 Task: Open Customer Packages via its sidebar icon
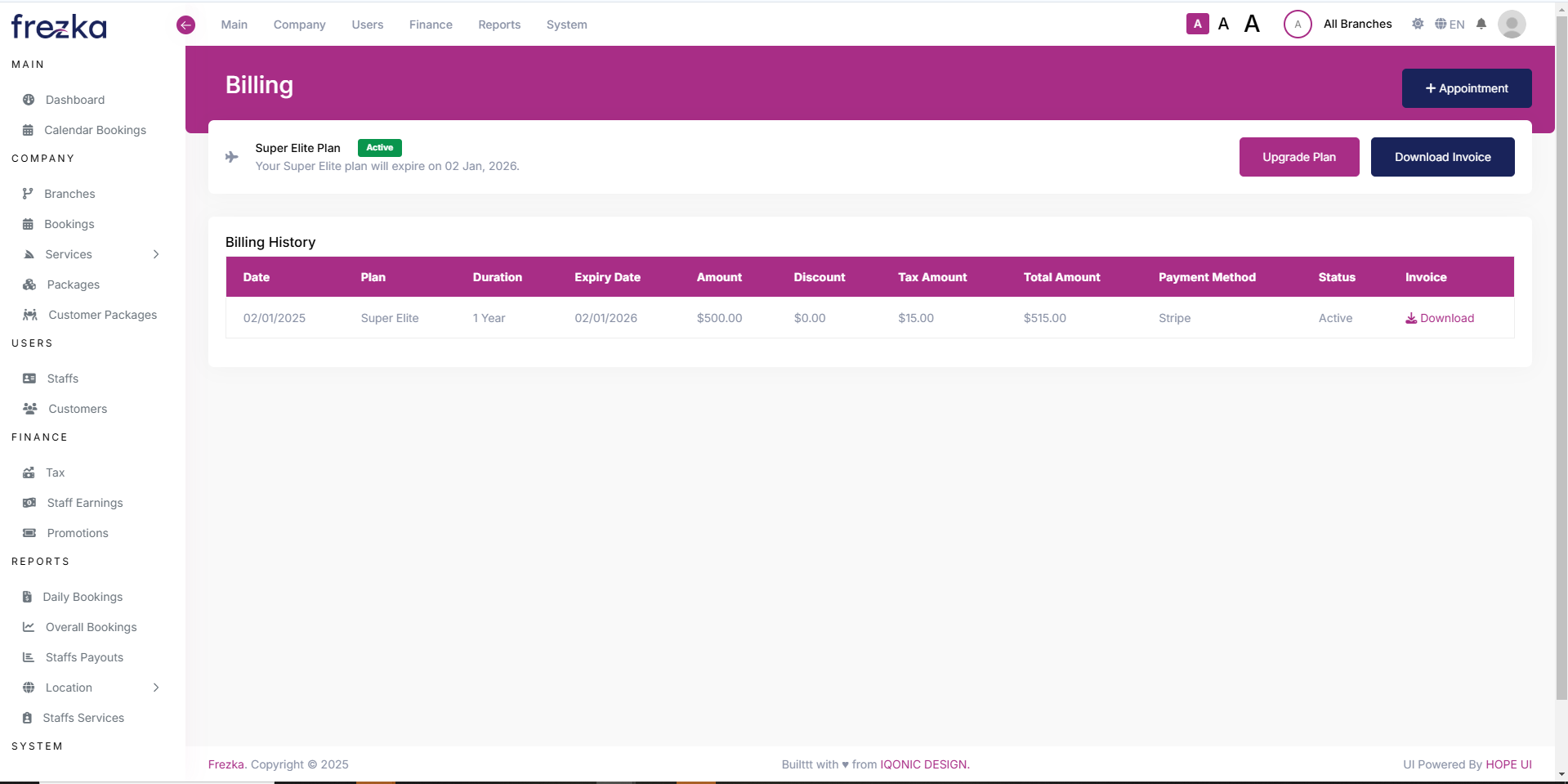tap(29, 315)
